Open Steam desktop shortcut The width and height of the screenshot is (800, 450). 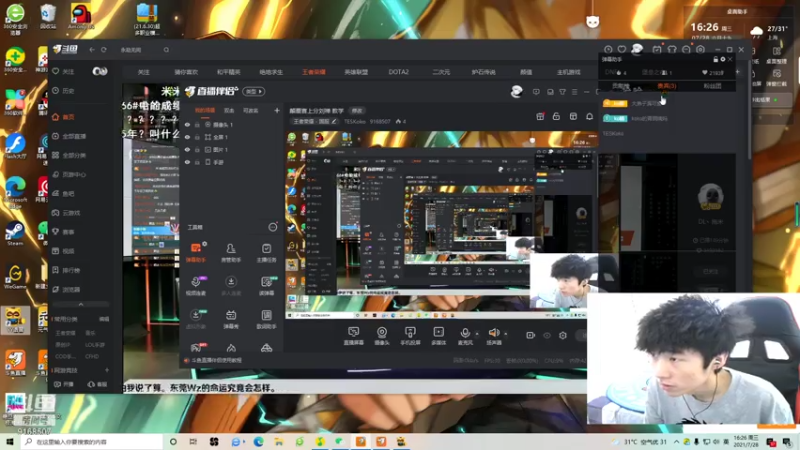click(x=15, y=234)
